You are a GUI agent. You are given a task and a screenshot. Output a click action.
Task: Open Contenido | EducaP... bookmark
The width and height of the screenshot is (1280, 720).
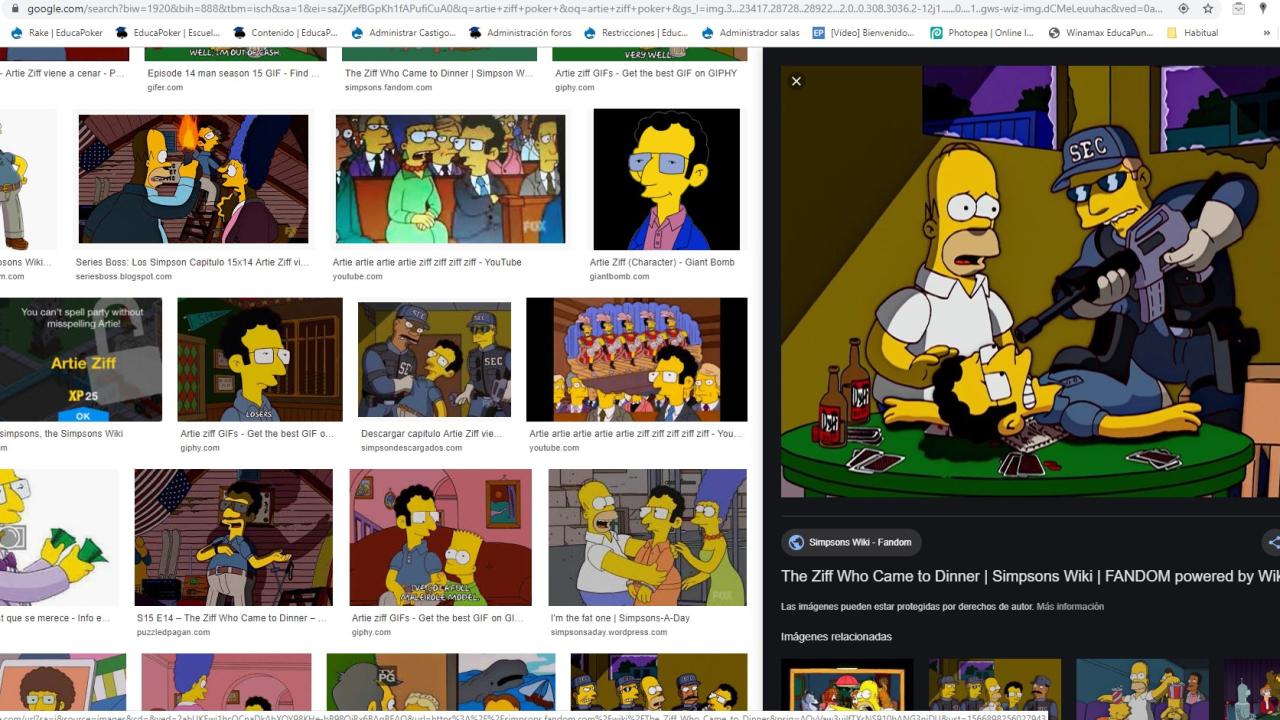(x=285, y=32)
